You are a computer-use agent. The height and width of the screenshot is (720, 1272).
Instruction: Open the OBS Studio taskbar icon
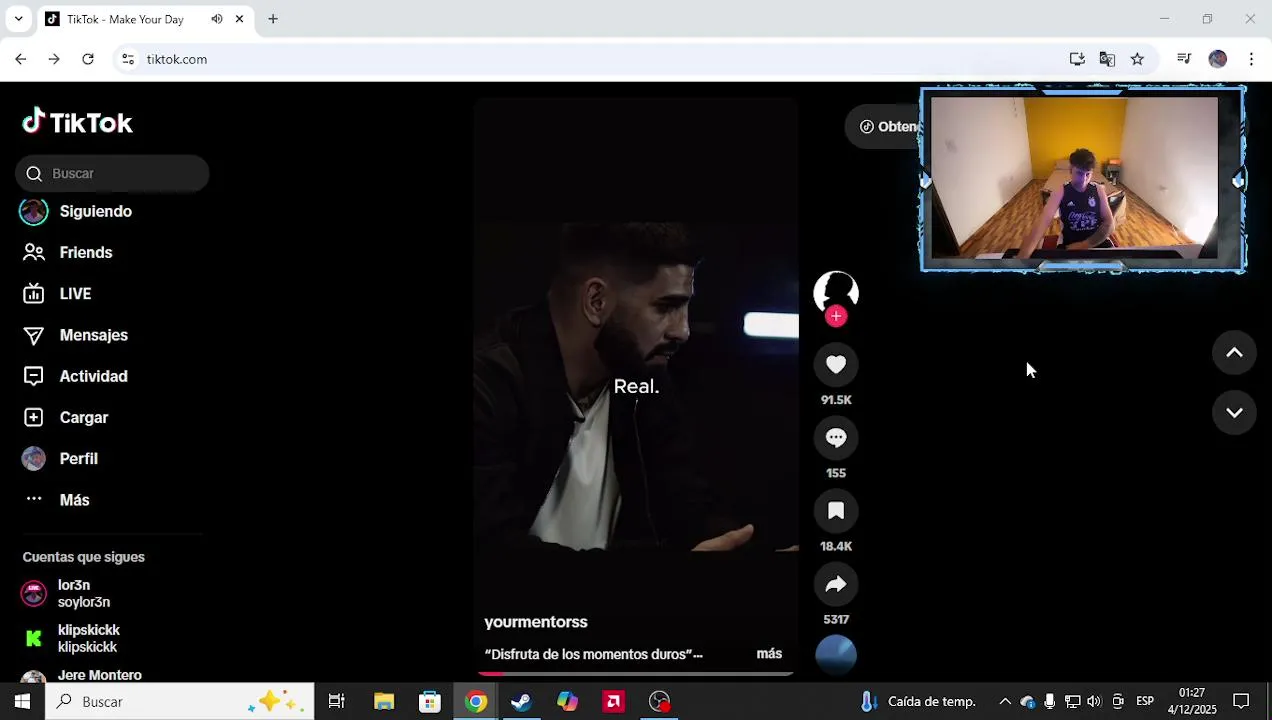[x=660, y=702]
